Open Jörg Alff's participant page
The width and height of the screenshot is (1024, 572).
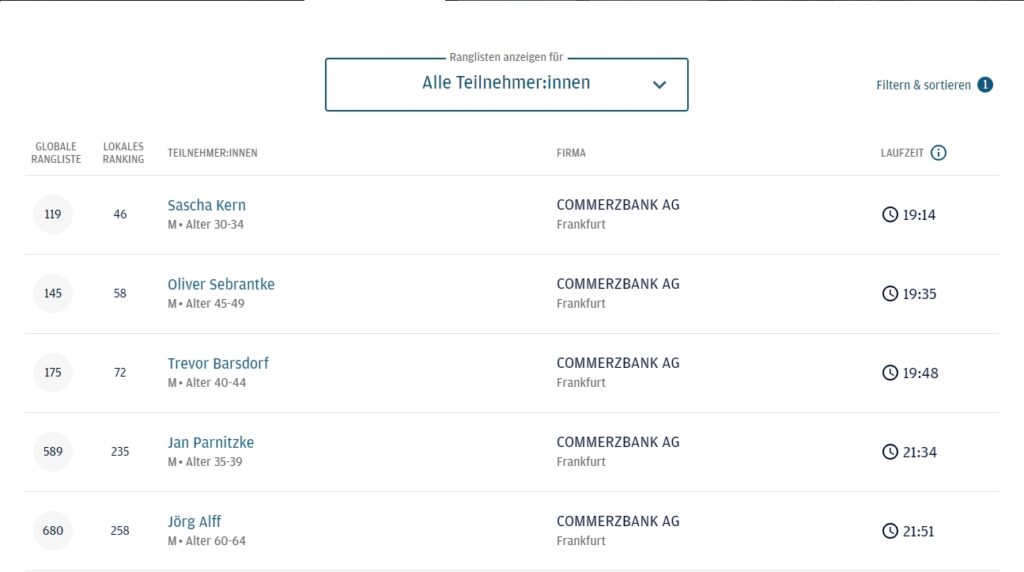[194, 521]
